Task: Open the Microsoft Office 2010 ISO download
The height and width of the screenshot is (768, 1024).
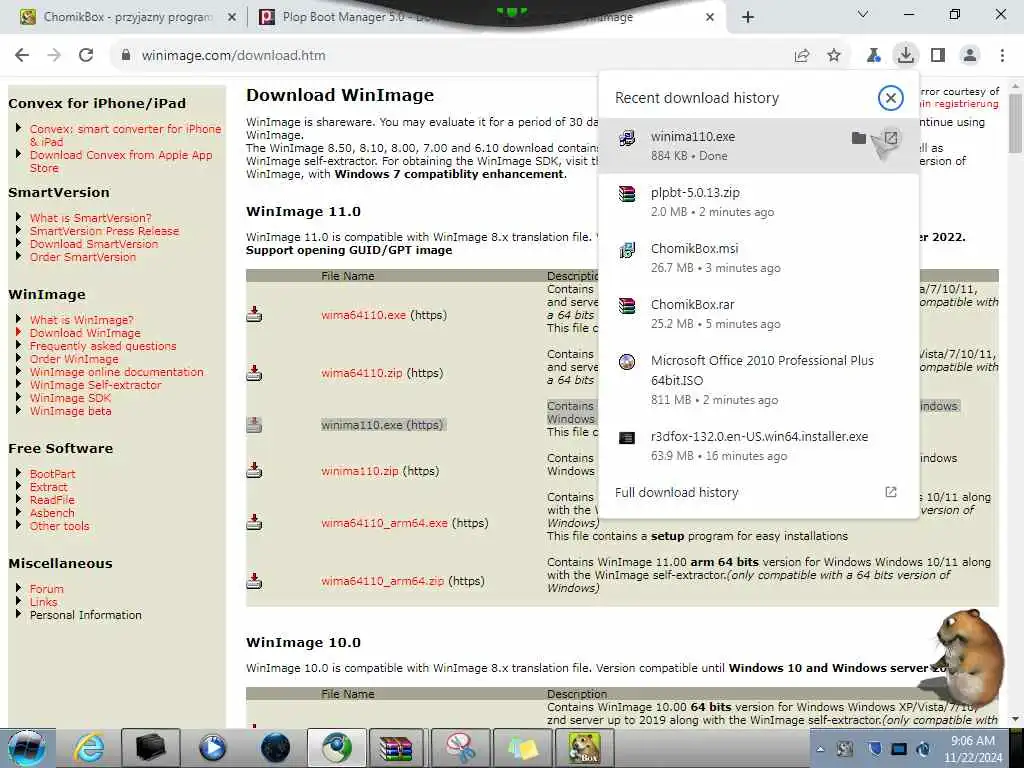Action: pos(758,379)
